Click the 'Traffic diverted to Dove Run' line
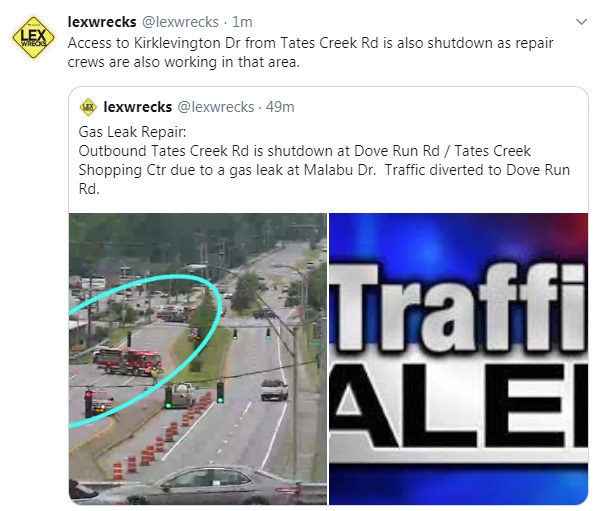This screenshot has width=598, height=511. 477,170
